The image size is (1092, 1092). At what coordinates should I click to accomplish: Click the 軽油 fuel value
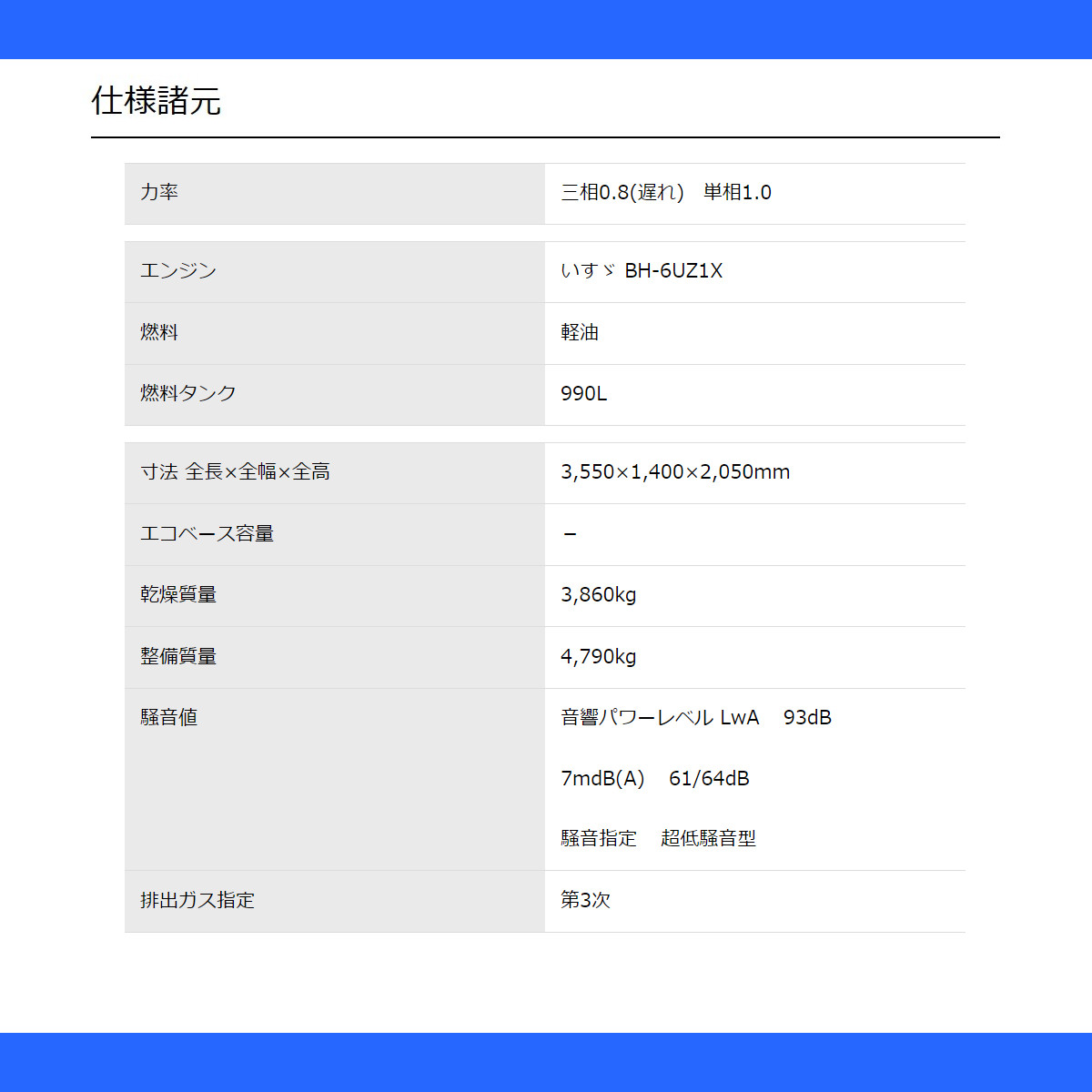(x=580, y=332)
